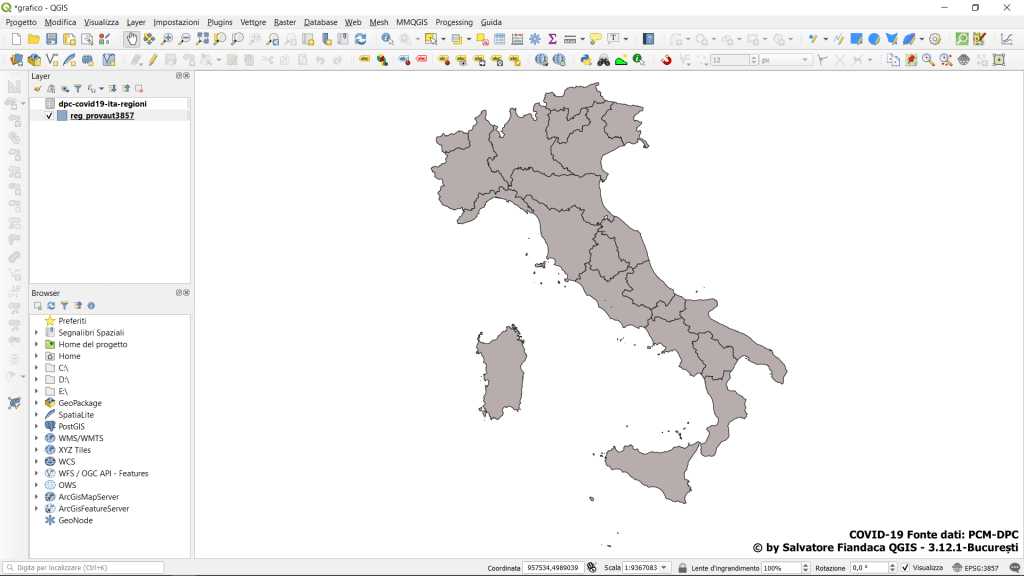This screenshot has width=1024, height=576.
Task: Open the Processing menu
Action: tap(453, 22)
